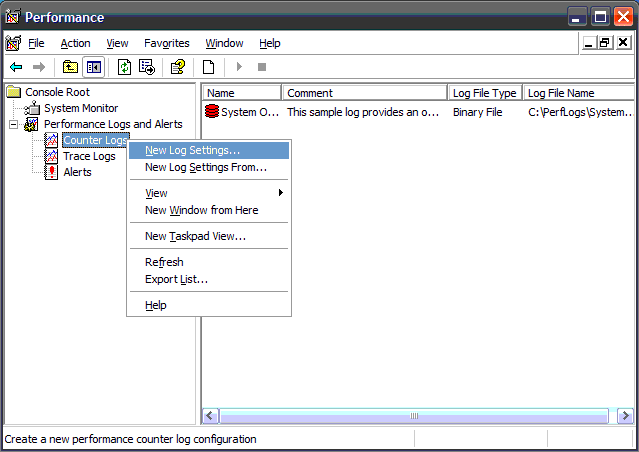Viewport: 639px width, 452px height.
Task: Click the Help toolbar icon
Action: [178, 67]
